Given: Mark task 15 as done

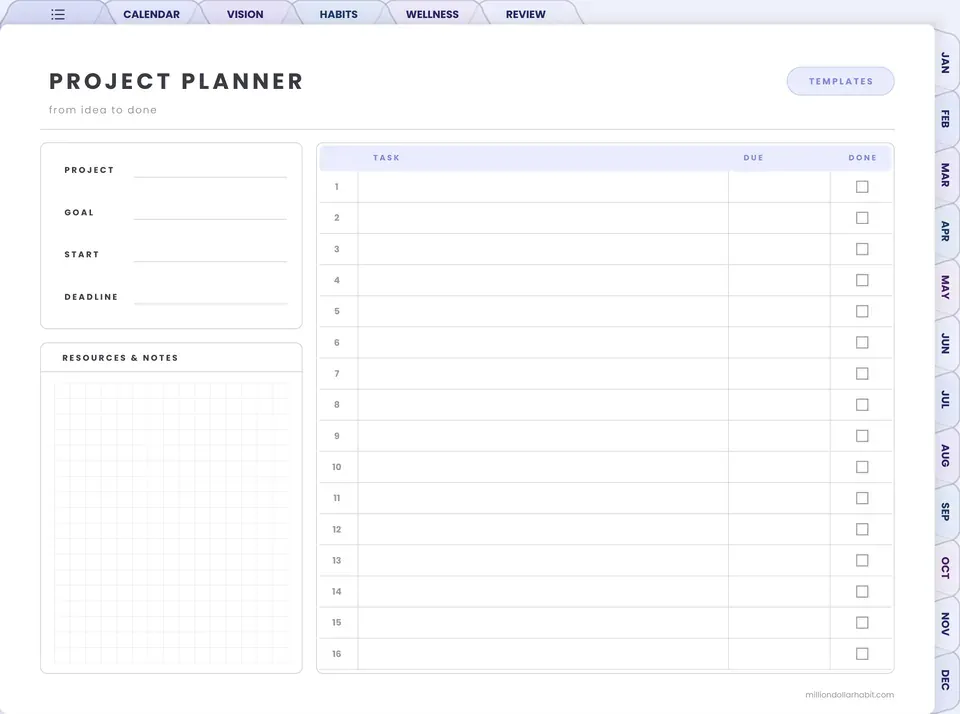Looking at the screenshot, I should tap(862, 623).
